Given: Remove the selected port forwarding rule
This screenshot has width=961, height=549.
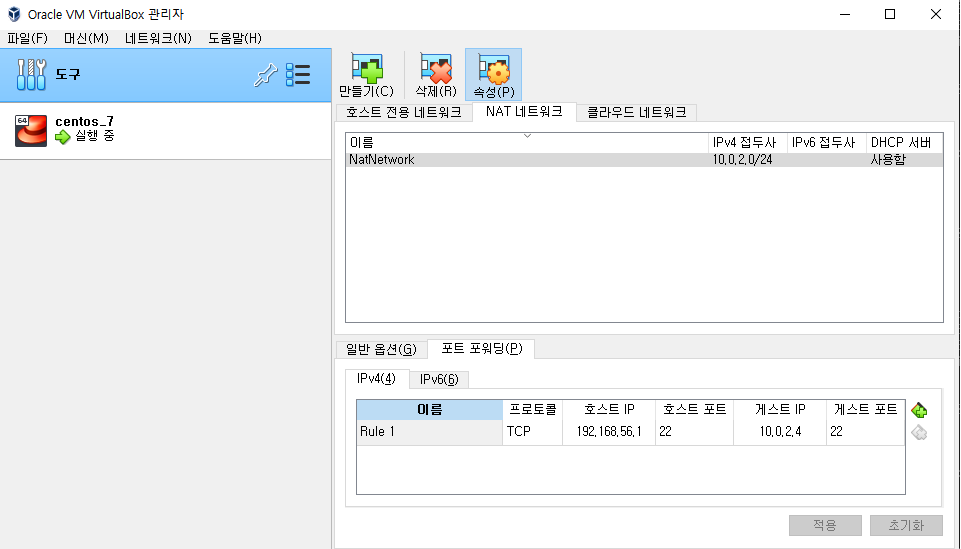Looking at the screenshot, I should [x=919, y=433].
